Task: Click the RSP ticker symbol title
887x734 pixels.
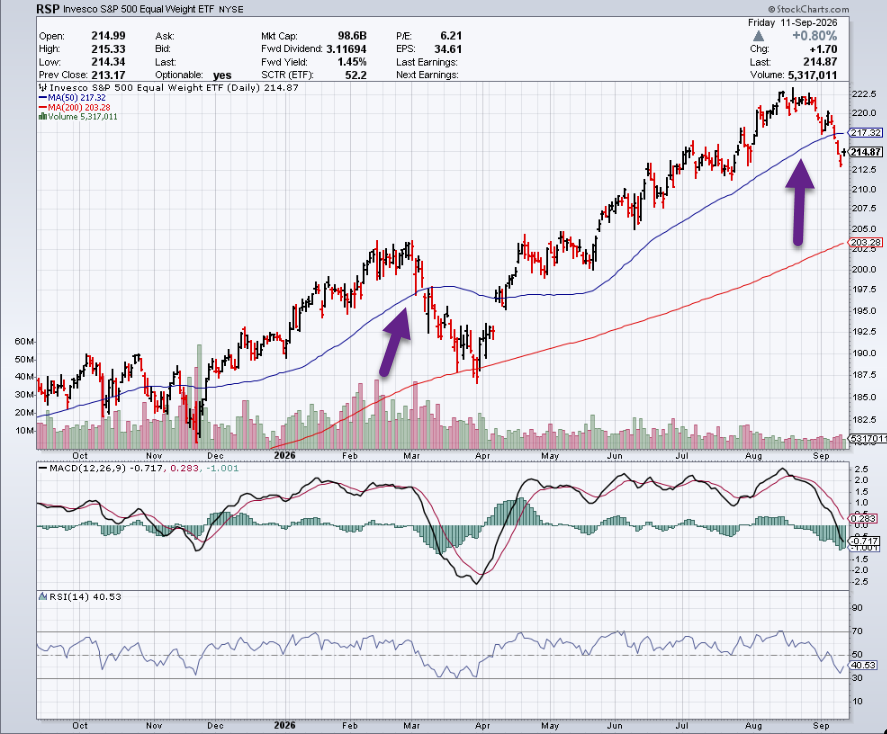Action: click(x=48, y=9)
